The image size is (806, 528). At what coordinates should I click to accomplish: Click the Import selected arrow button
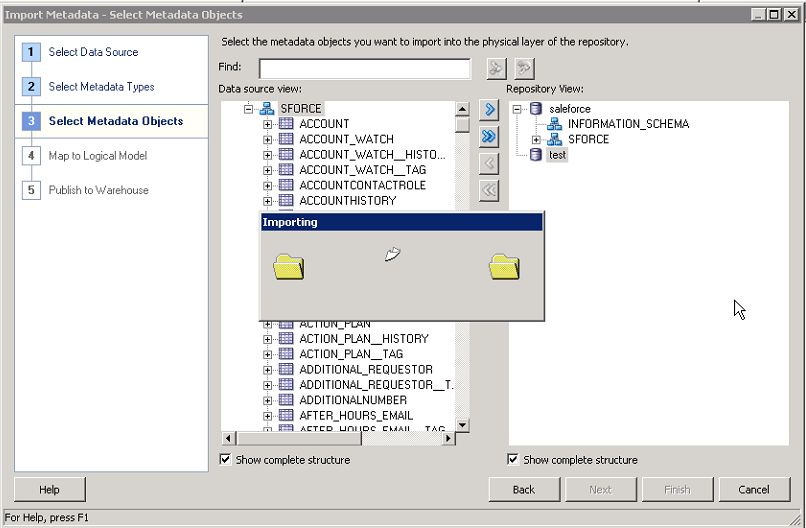click(x=489, y=109)
